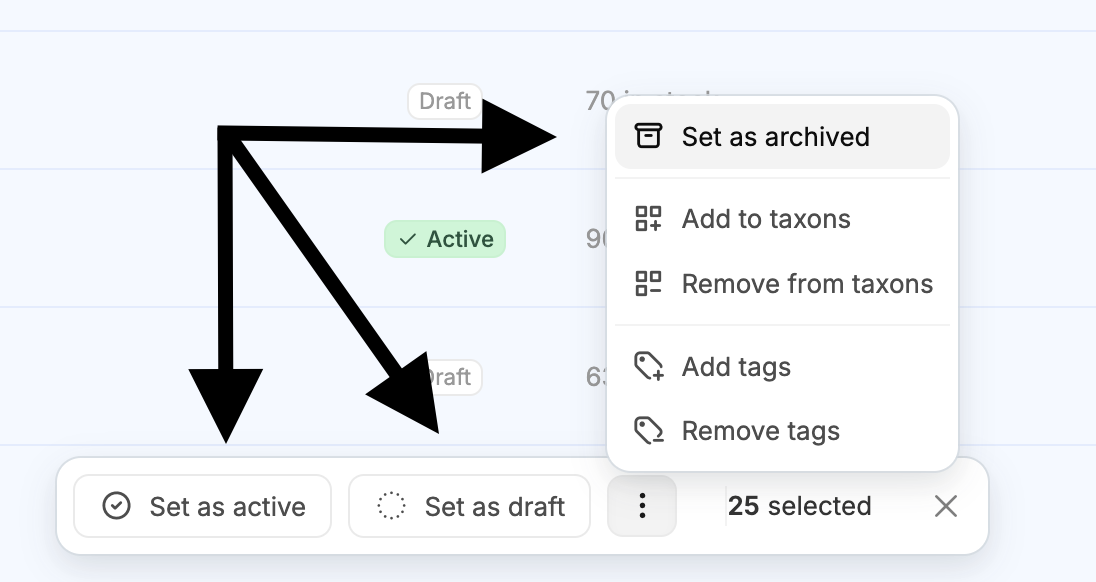Click the green Active status badge

pos(445,239)
